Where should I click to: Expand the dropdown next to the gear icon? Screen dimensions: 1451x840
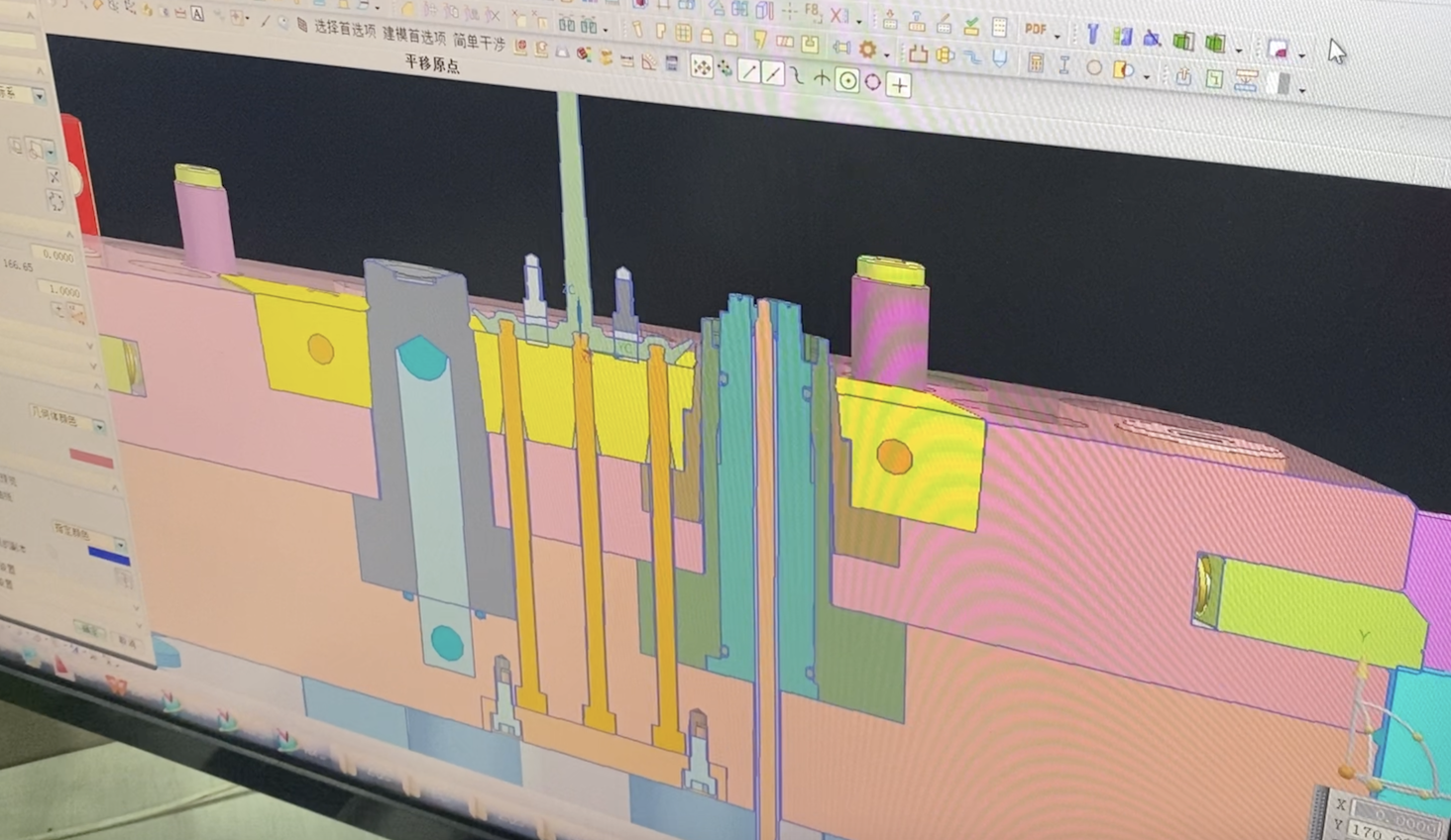[886, 53]
